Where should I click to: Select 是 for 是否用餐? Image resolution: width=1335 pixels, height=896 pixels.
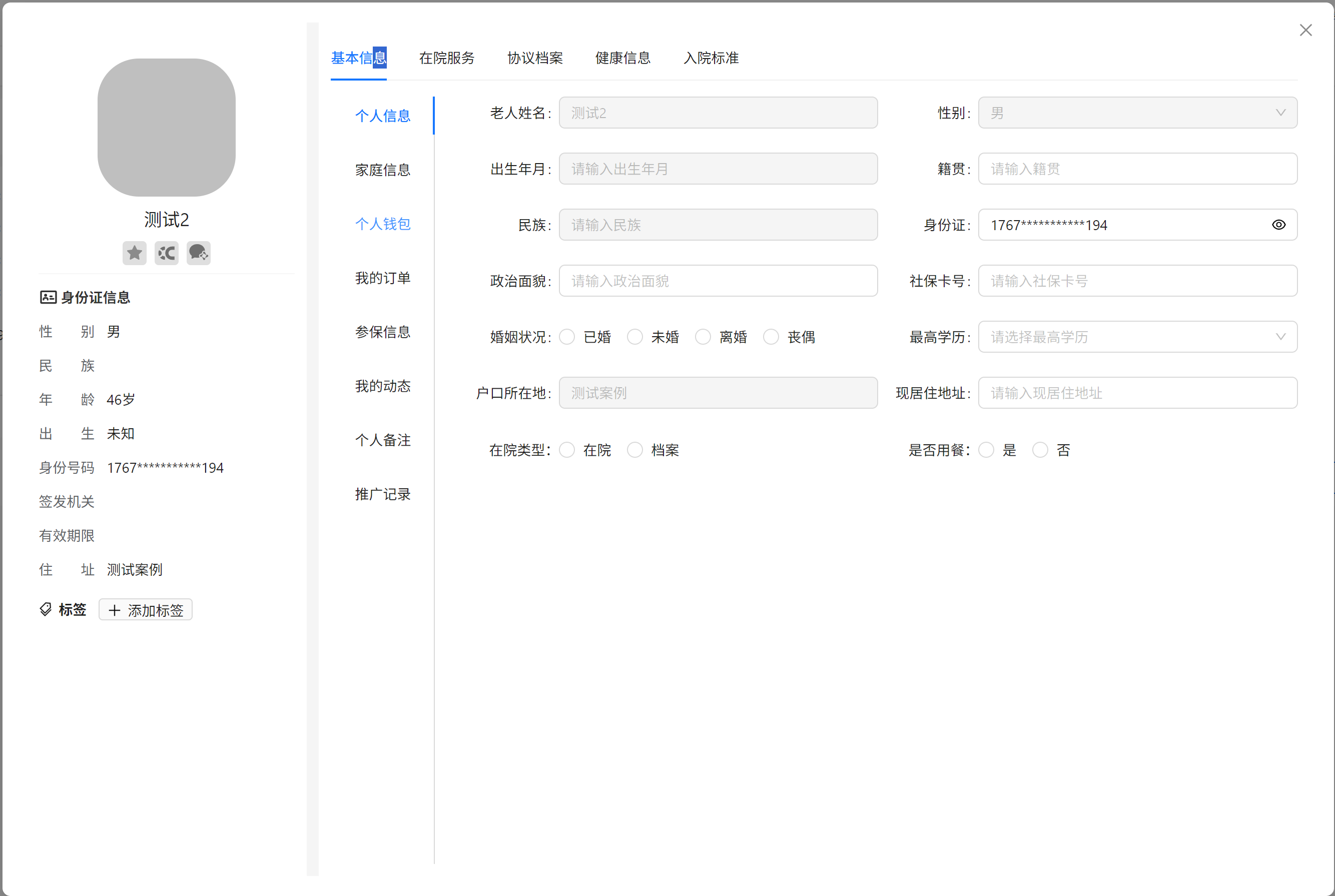(x=986, y=450)
